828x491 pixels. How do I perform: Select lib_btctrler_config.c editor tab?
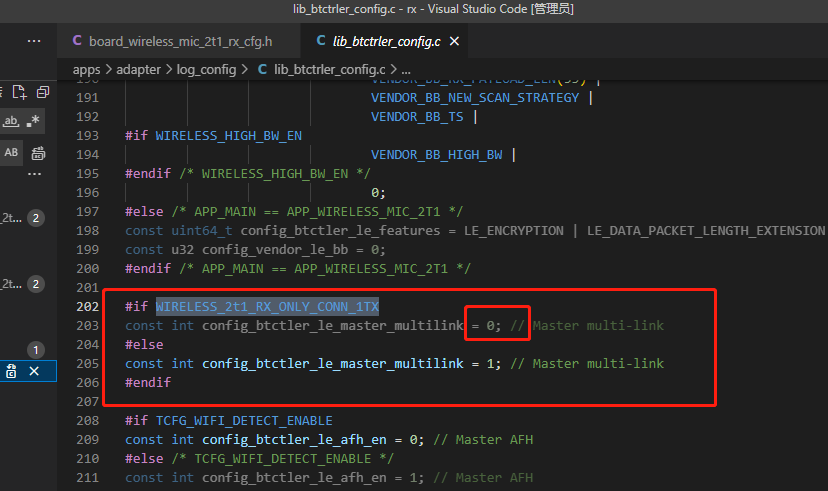click(x=386, y=41)
